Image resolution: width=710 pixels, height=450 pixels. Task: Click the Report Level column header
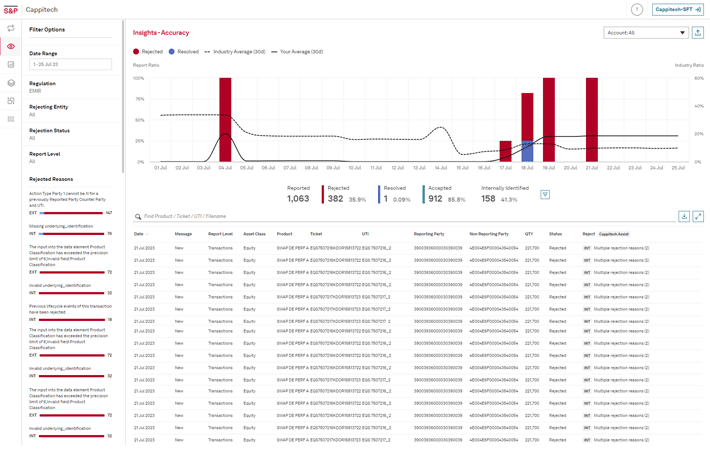220,234
